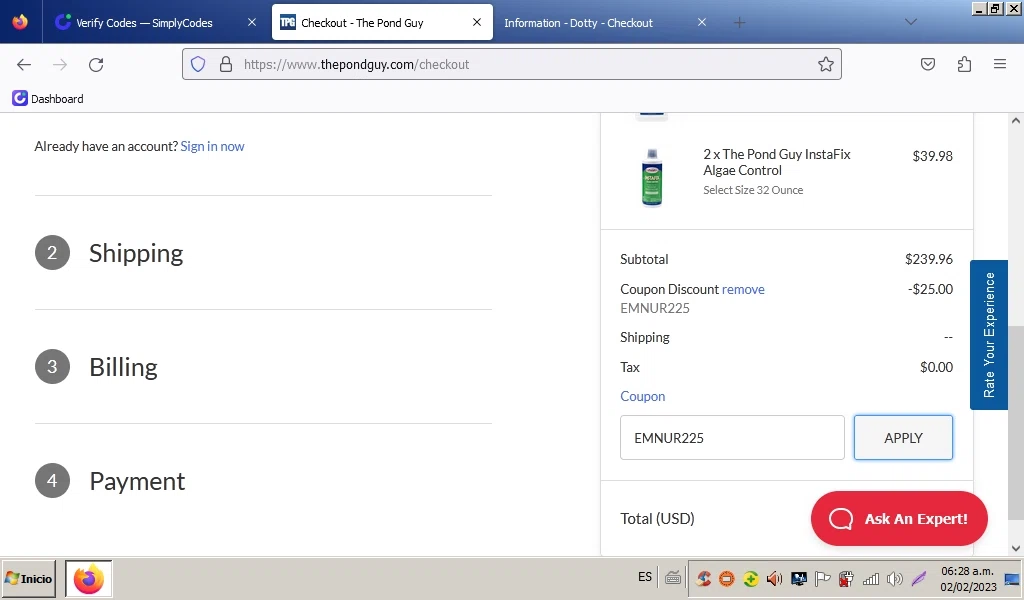Click the Coupon link

(643, 396)
